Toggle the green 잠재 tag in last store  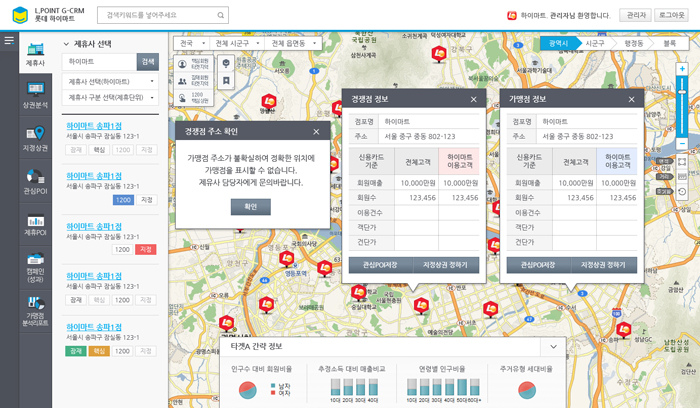pos(76,351)
